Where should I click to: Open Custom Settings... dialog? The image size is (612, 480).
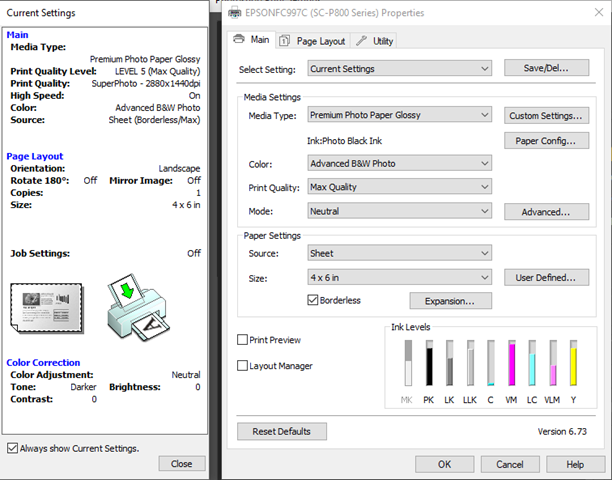[x=546, y=116]
